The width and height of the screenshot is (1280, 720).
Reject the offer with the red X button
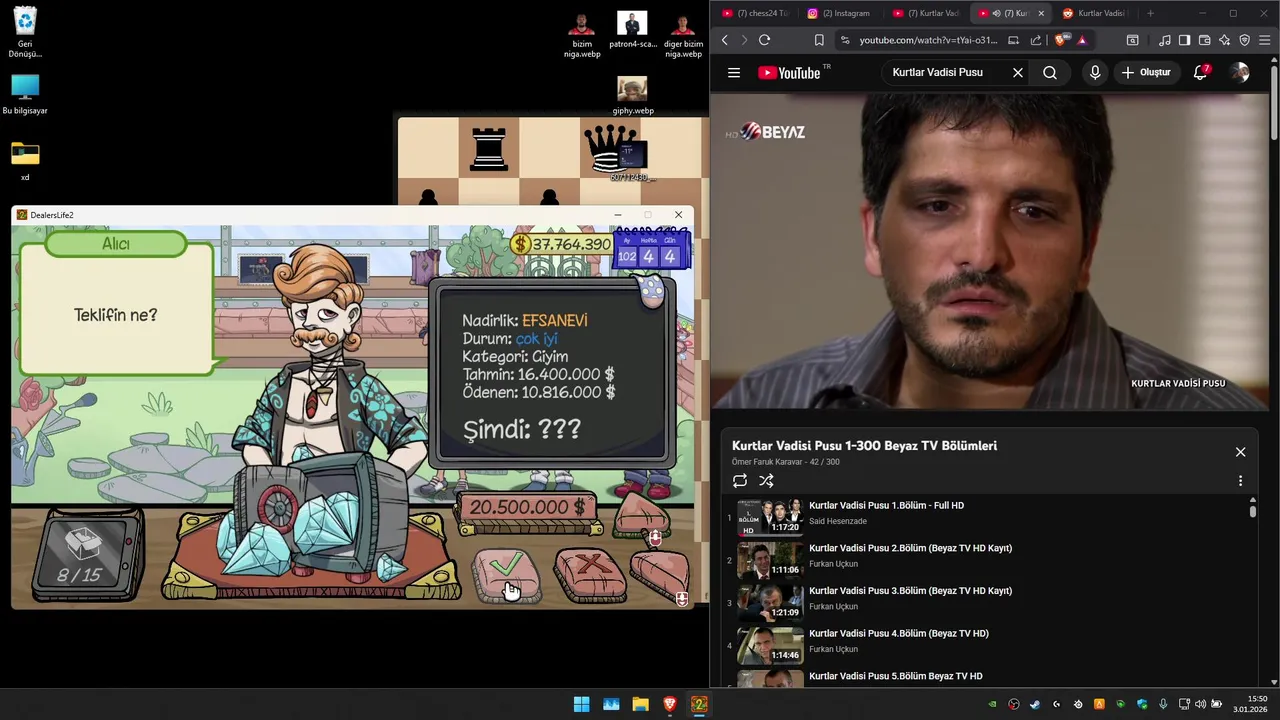pyautogui.click(x=590, y=574)
